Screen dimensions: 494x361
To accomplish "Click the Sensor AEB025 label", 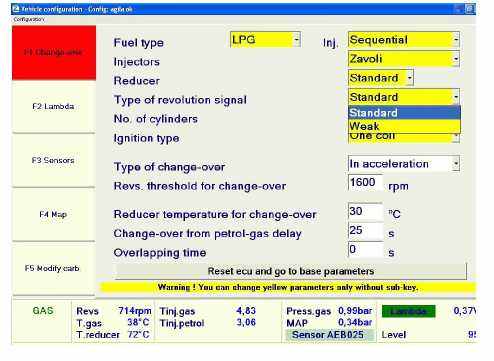I will [328, 335].
